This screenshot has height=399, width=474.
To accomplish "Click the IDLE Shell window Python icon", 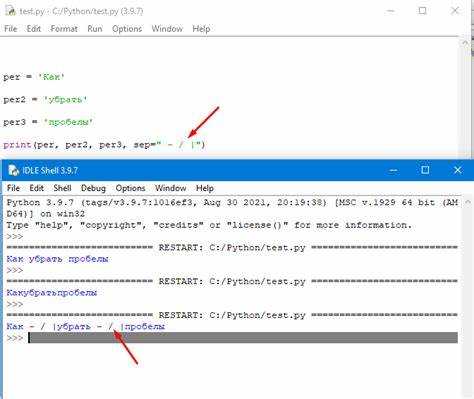I will point(13,170).
